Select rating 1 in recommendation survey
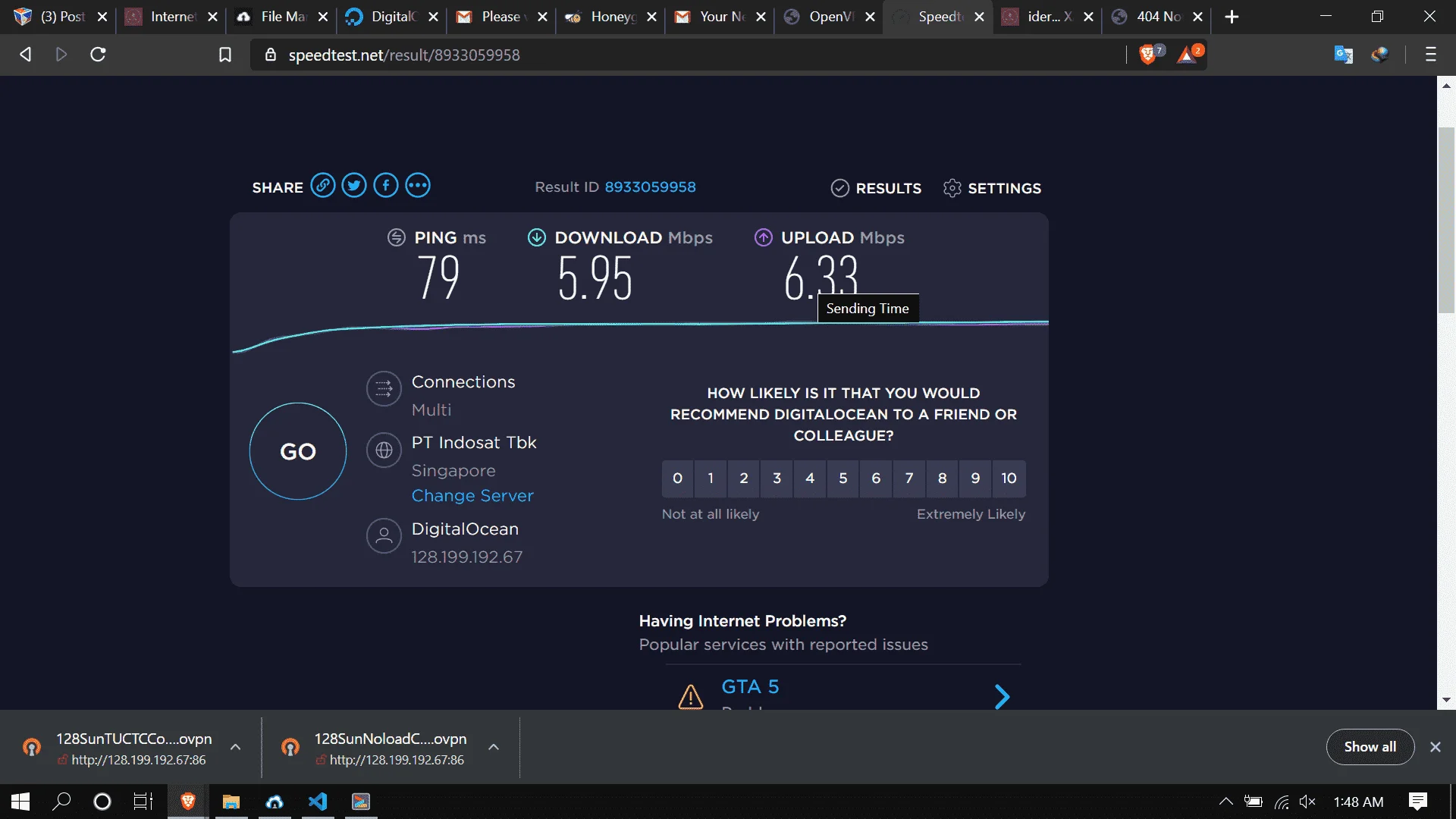This screenshot has height=819, width=1456. (x=711, y=479)
